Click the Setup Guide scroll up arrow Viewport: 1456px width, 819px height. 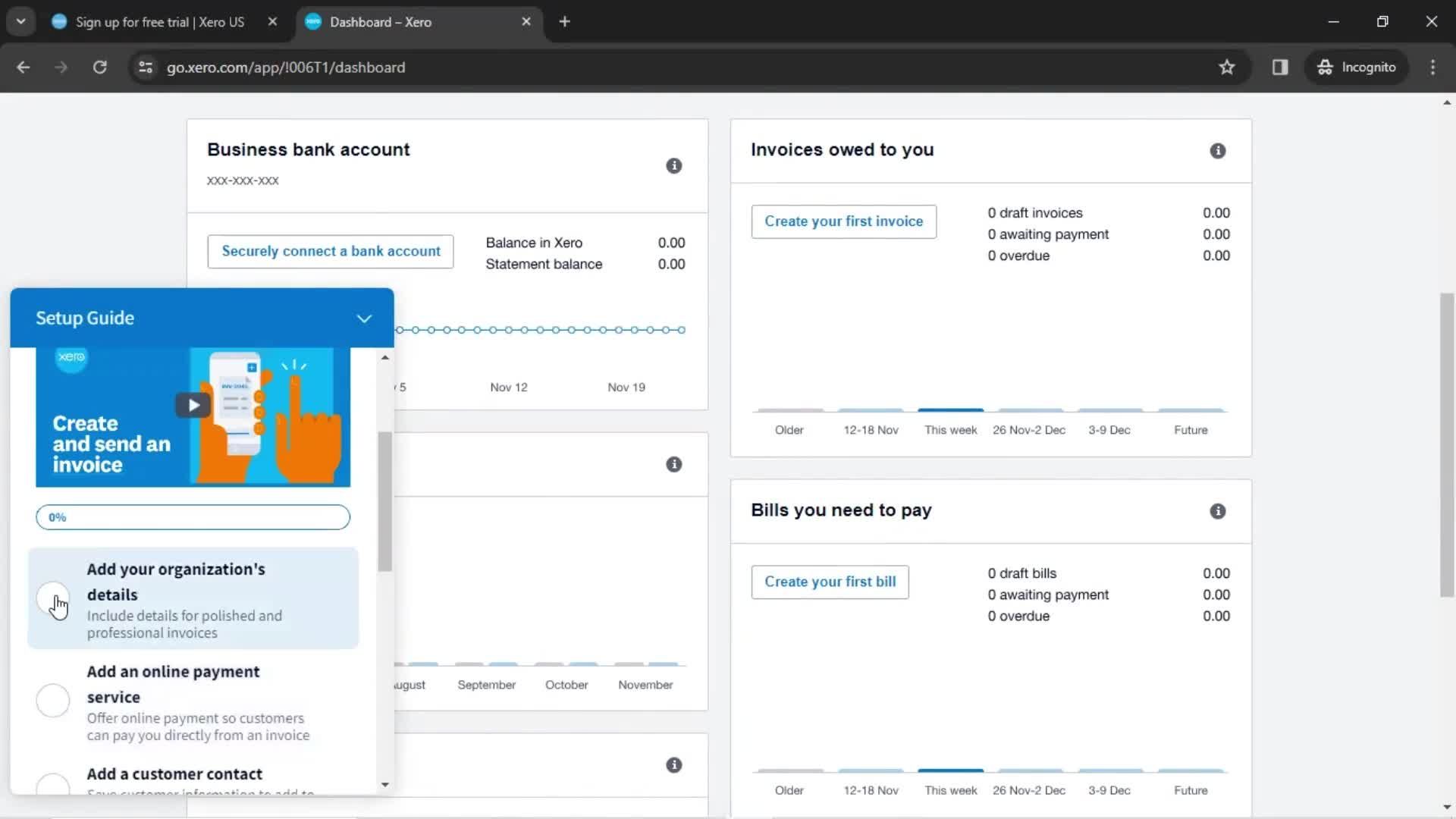[x=385, y=356]
